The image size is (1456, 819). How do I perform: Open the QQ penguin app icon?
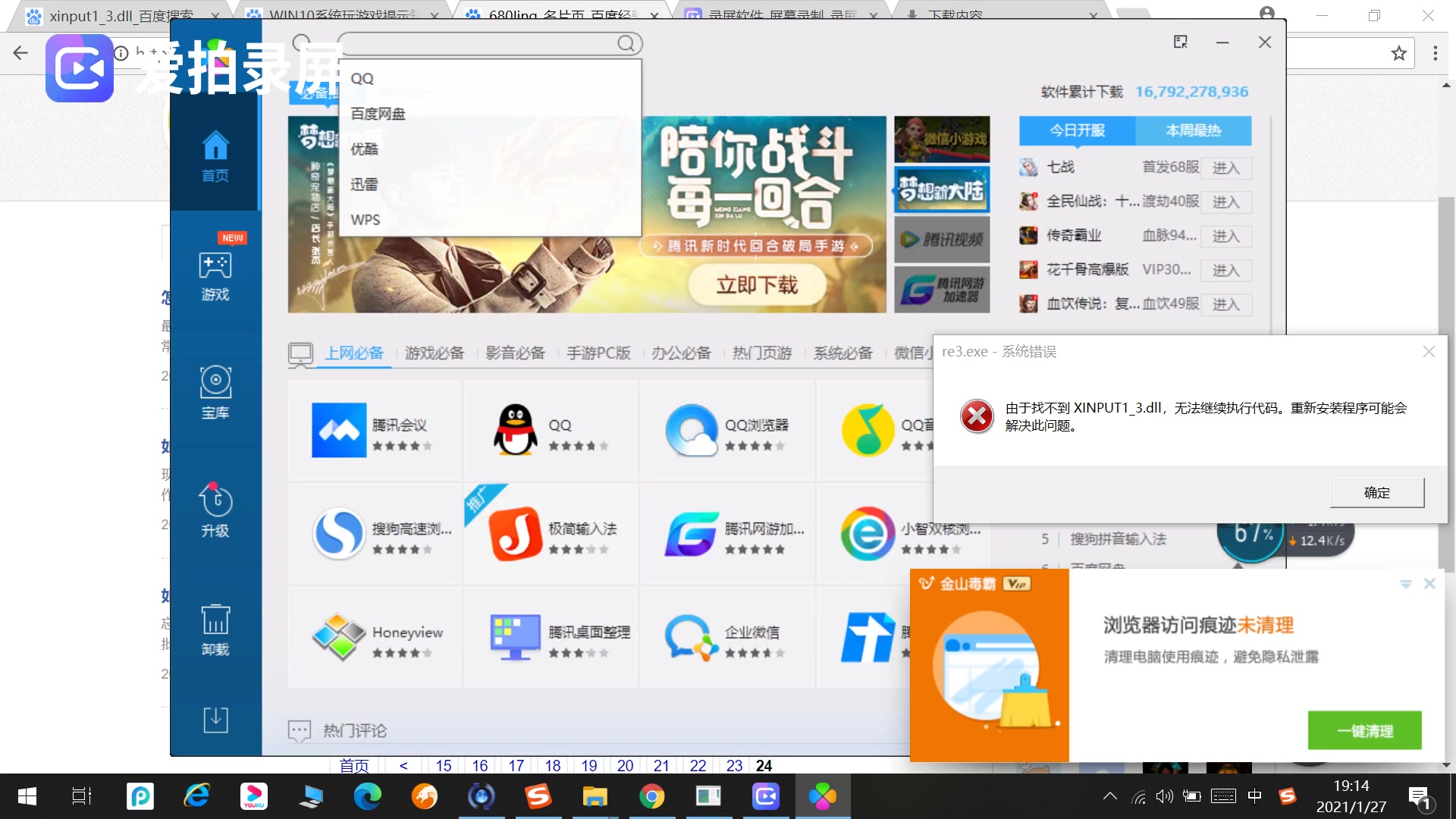coord(516,430)
